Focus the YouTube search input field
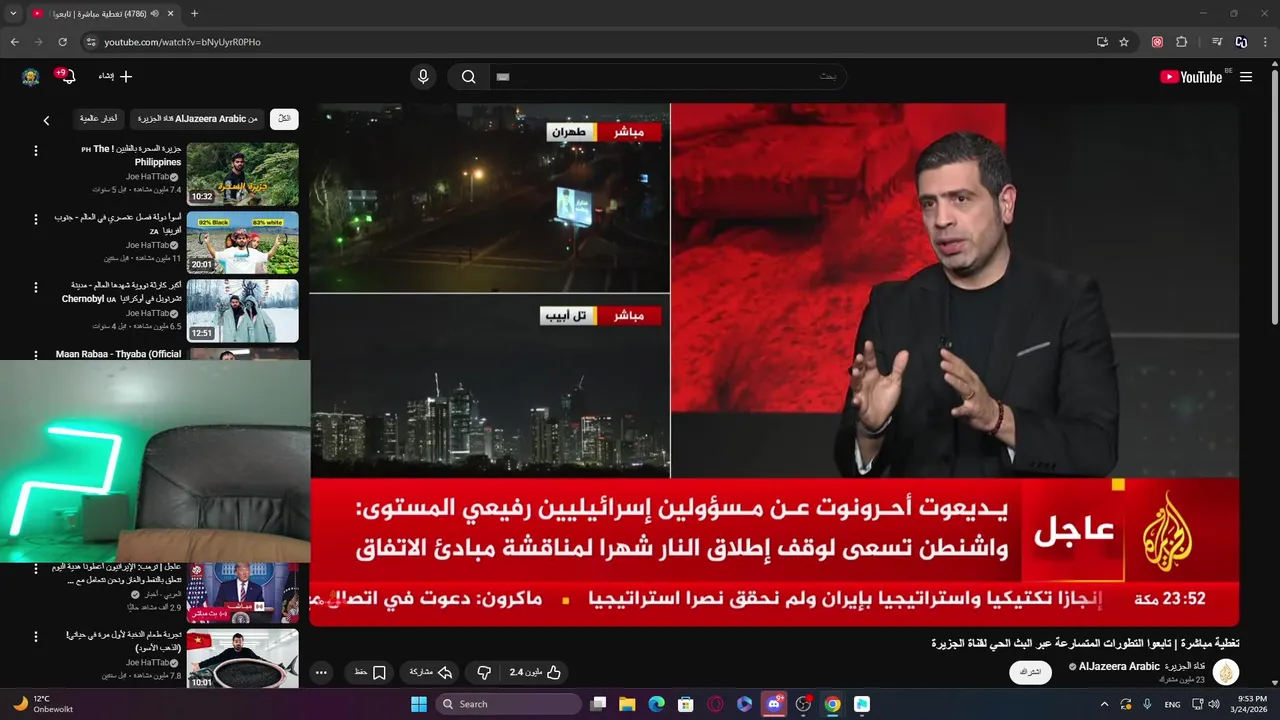Viewport: 1280px width, 720px height. point(667,77)
